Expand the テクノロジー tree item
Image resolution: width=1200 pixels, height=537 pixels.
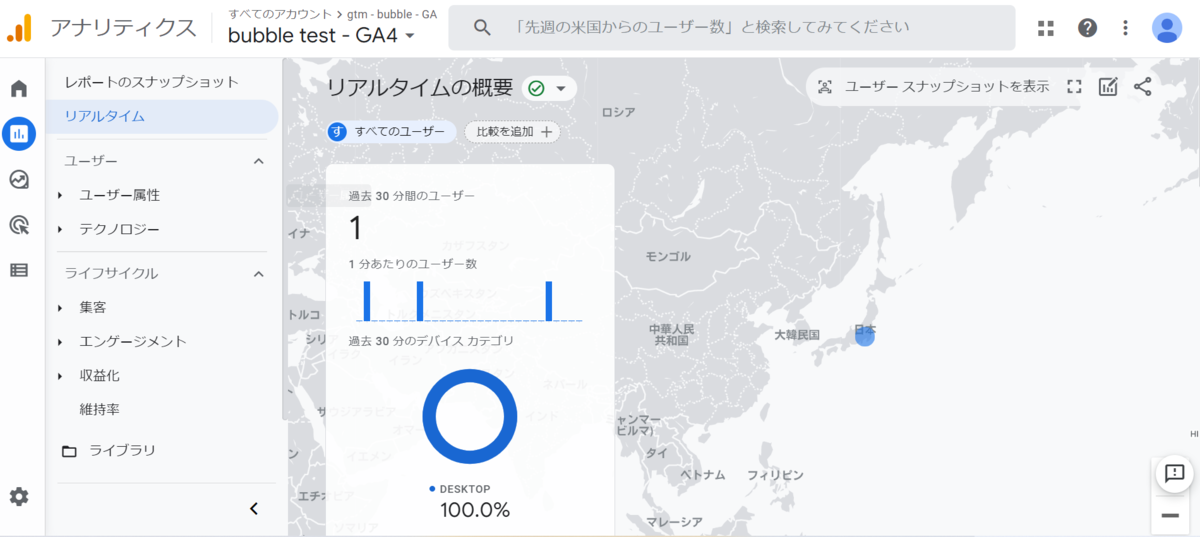click(60, 229)
